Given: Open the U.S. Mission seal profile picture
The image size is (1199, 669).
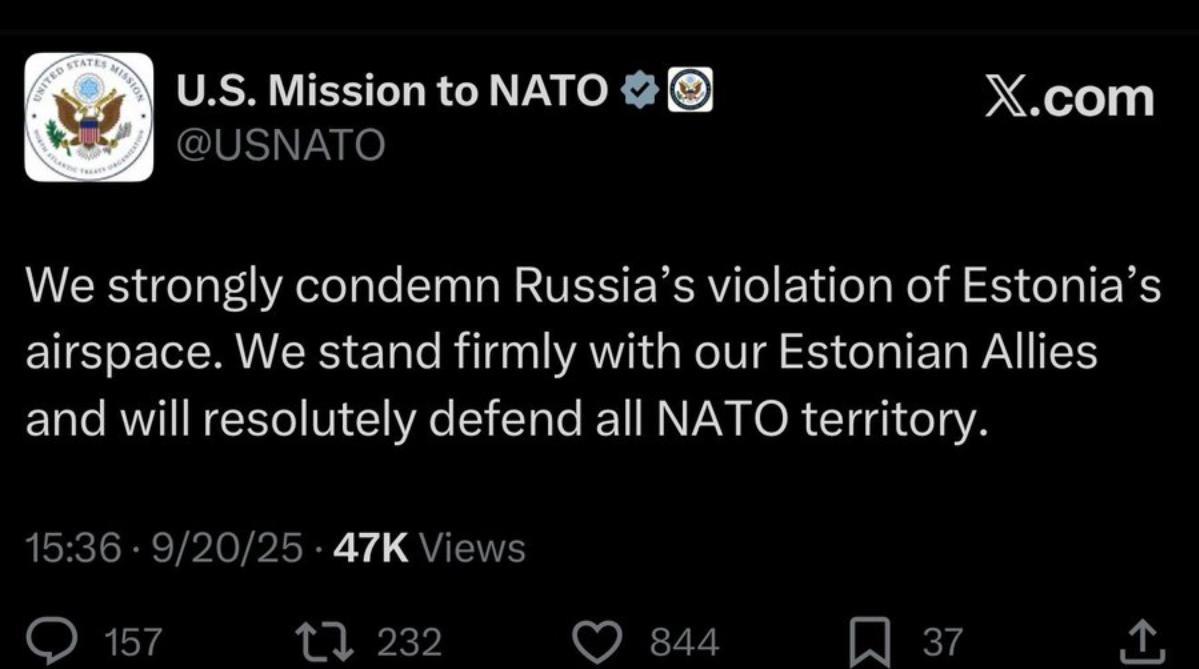Looking at the screenshot, I should coord(89,117).
